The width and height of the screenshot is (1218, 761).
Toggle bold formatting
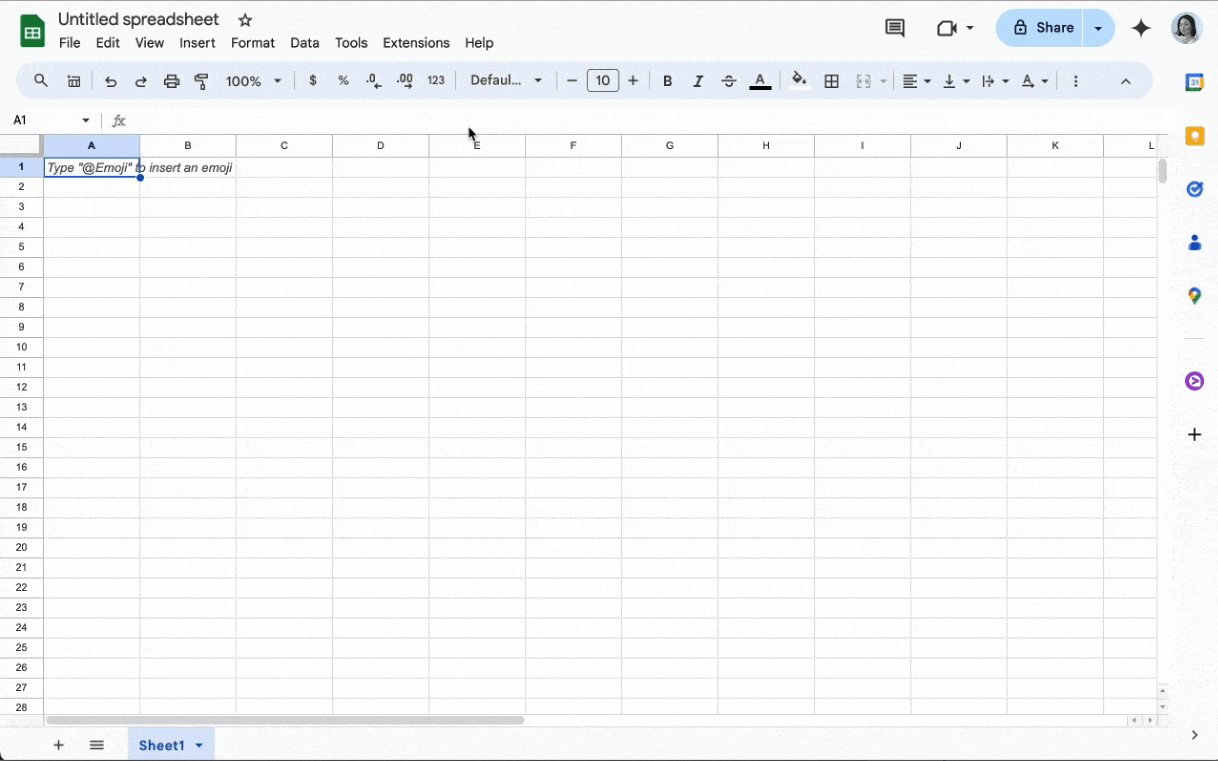667,81
